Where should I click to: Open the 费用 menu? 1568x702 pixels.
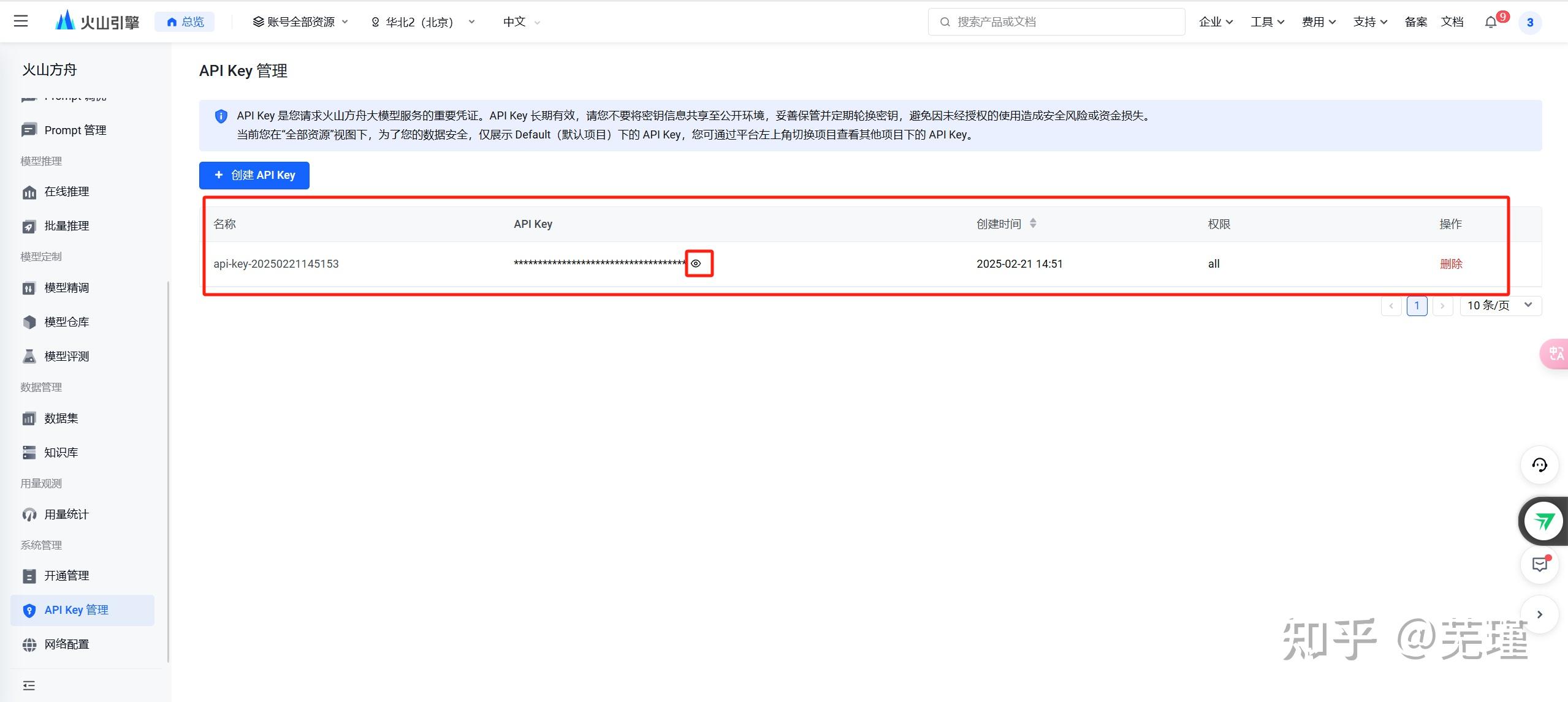click(x=1317, y=21)
